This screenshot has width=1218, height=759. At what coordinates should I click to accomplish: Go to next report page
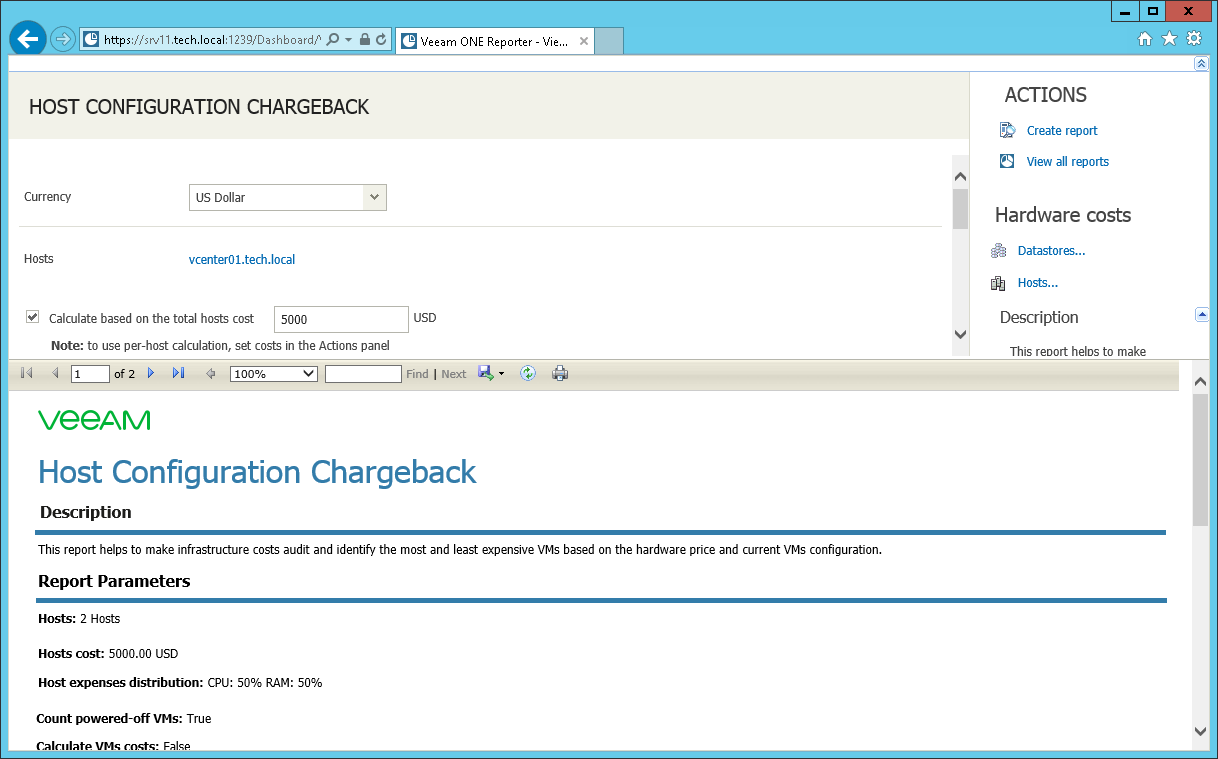point(151,373)
